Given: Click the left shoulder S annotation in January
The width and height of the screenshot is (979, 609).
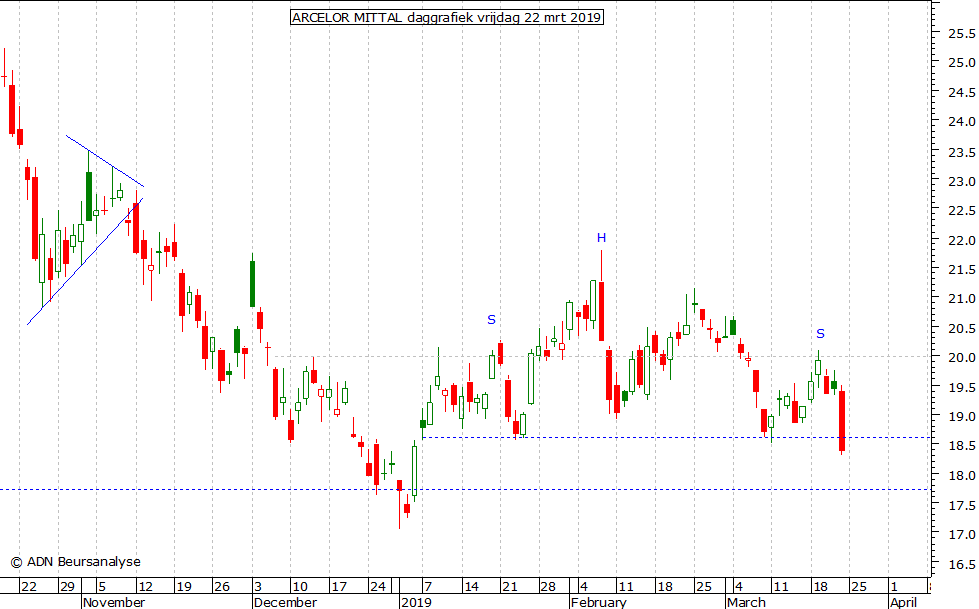Looking at the screenshot, I should [491, 320].
